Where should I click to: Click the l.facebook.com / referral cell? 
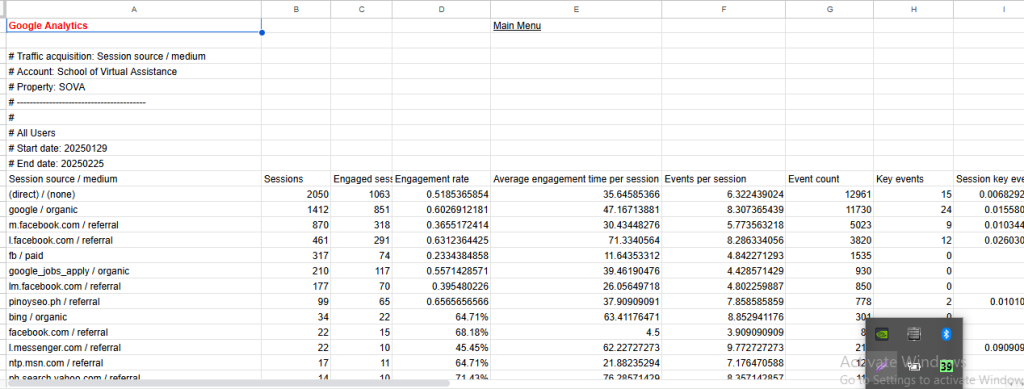pyautogui.click(x=134, y=240)
